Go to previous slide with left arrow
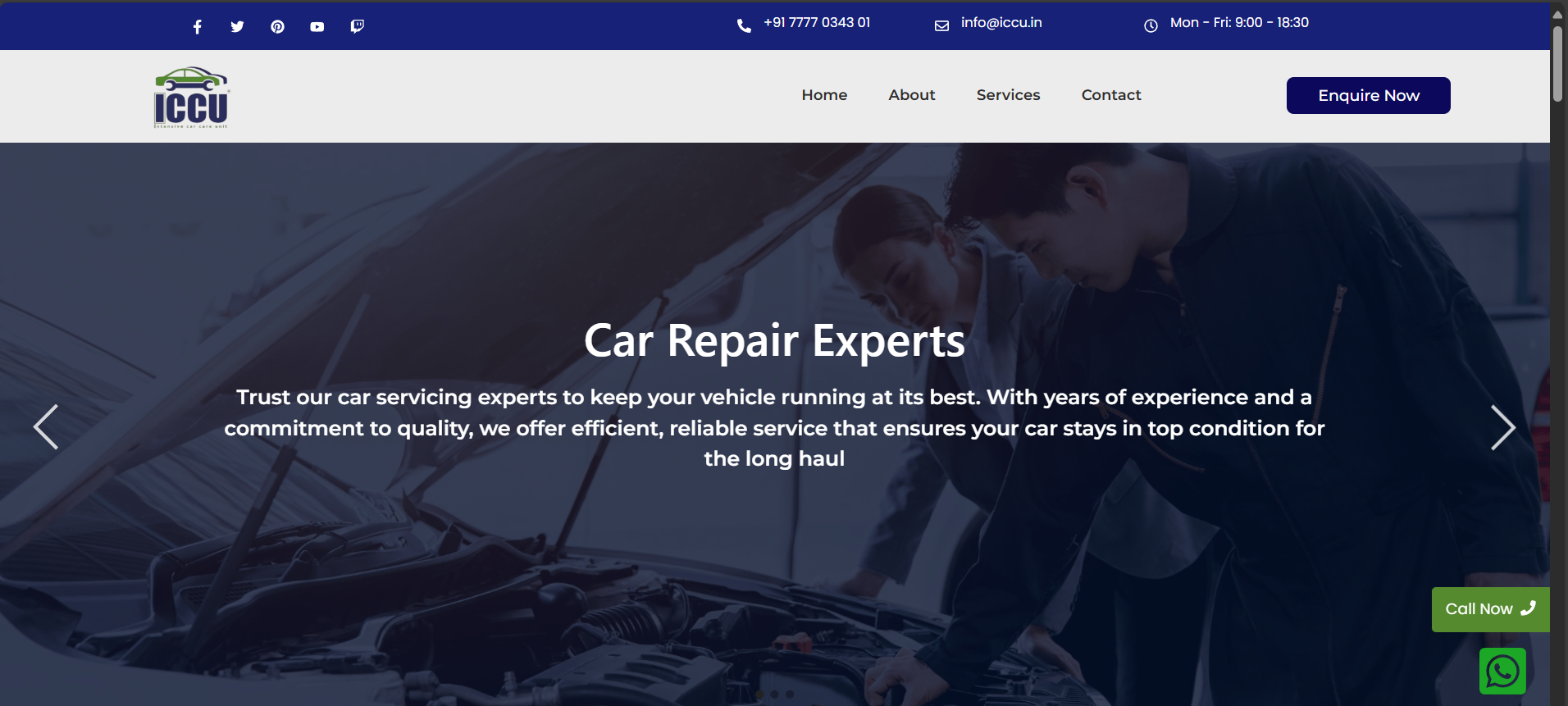 [x=46, y=427]
